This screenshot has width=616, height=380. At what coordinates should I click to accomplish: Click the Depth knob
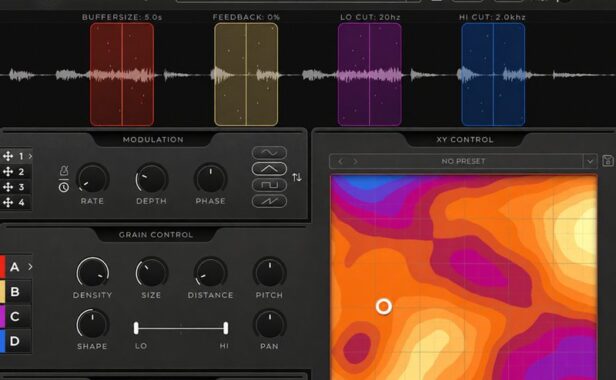[151, 179]
